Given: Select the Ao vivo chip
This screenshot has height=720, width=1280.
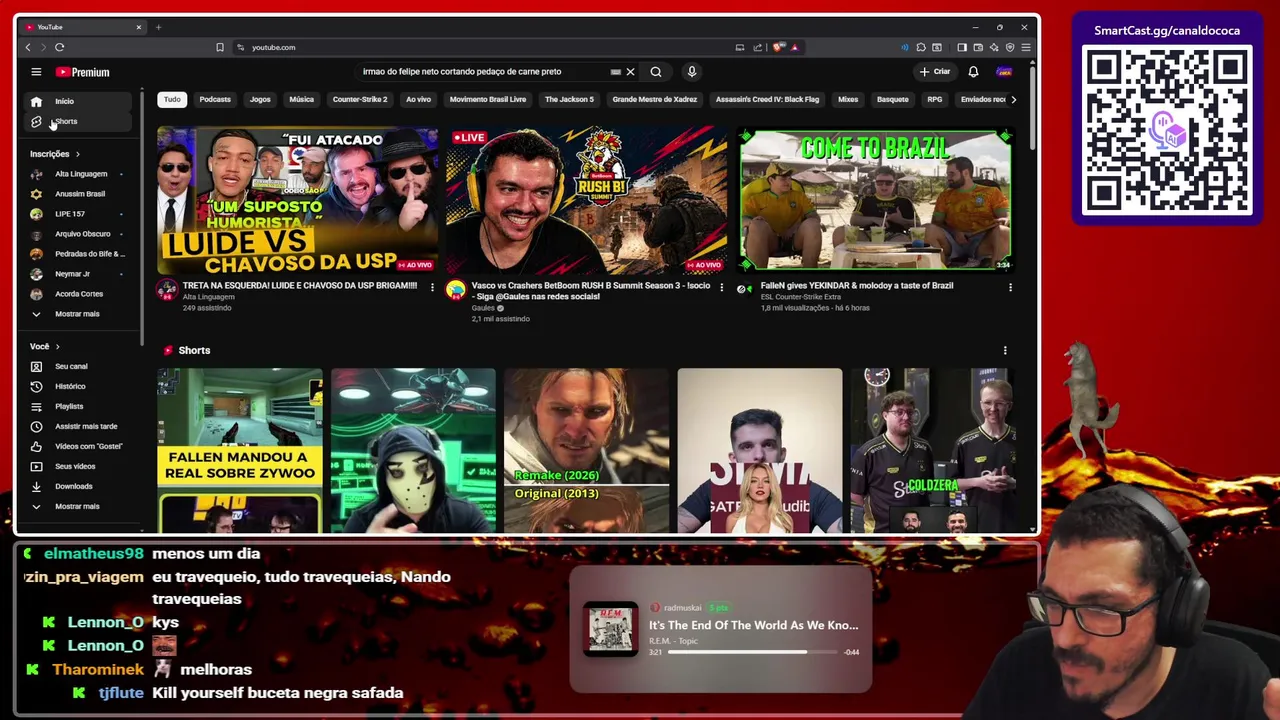Looking at the screenshot, I should pyautogui.click(x=418, y=100).
